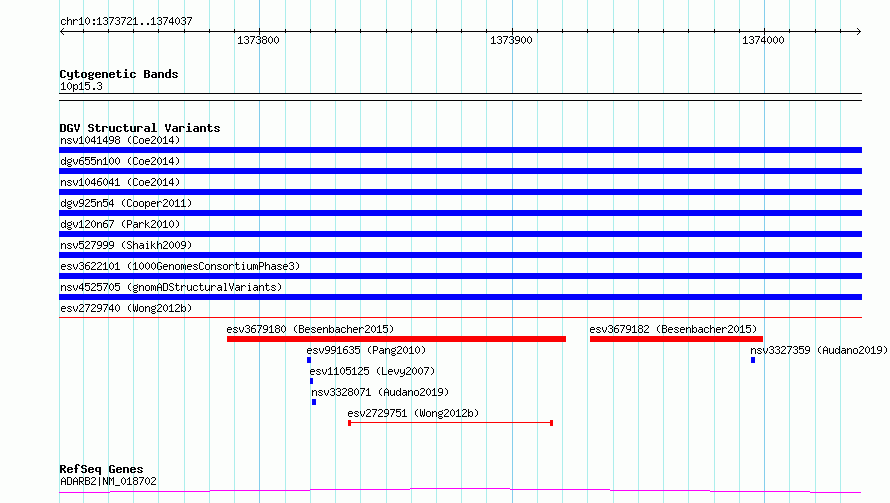Click the esv3679182 (Besenbacher2015) label
This screenshot has height=503, width=890.
(673, 329)
